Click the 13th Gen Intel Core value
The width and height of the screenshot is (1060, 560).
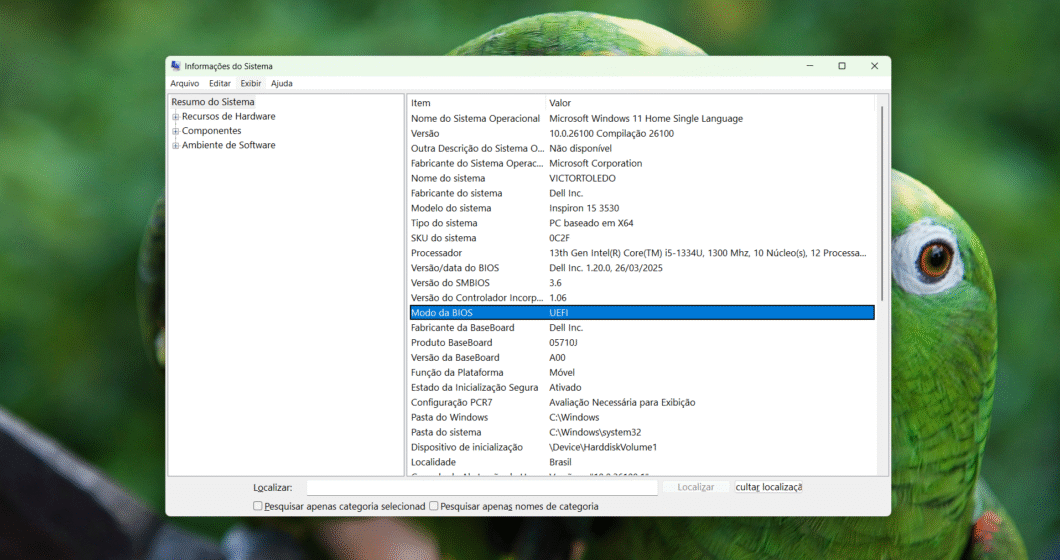point(708,253)
